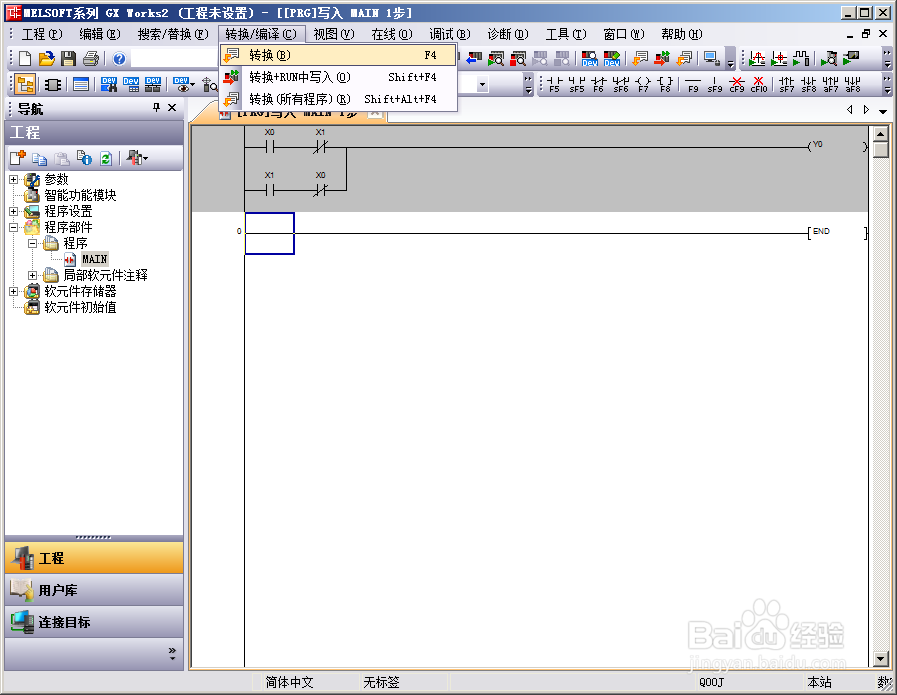Click the ladder editor cursor cell at step 0
Screen dimensions: 897x695
point(269,233)
